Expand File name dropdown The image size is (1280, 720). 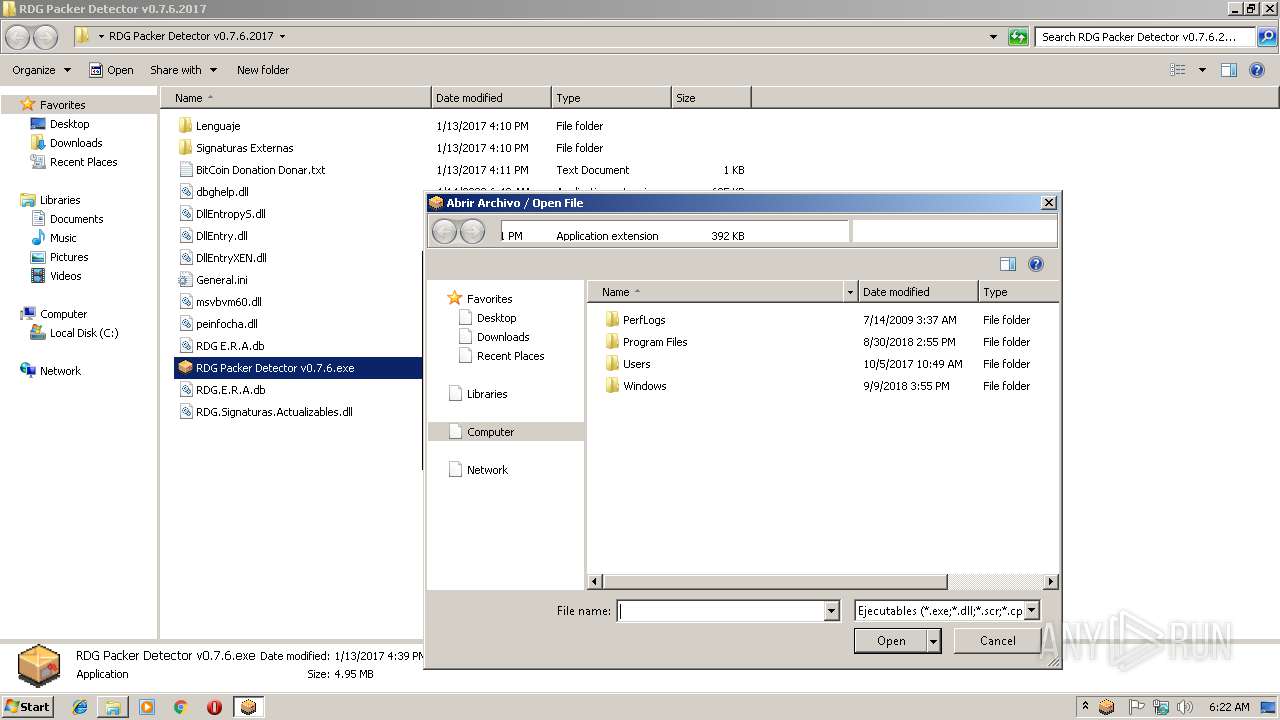click(831, 611)
